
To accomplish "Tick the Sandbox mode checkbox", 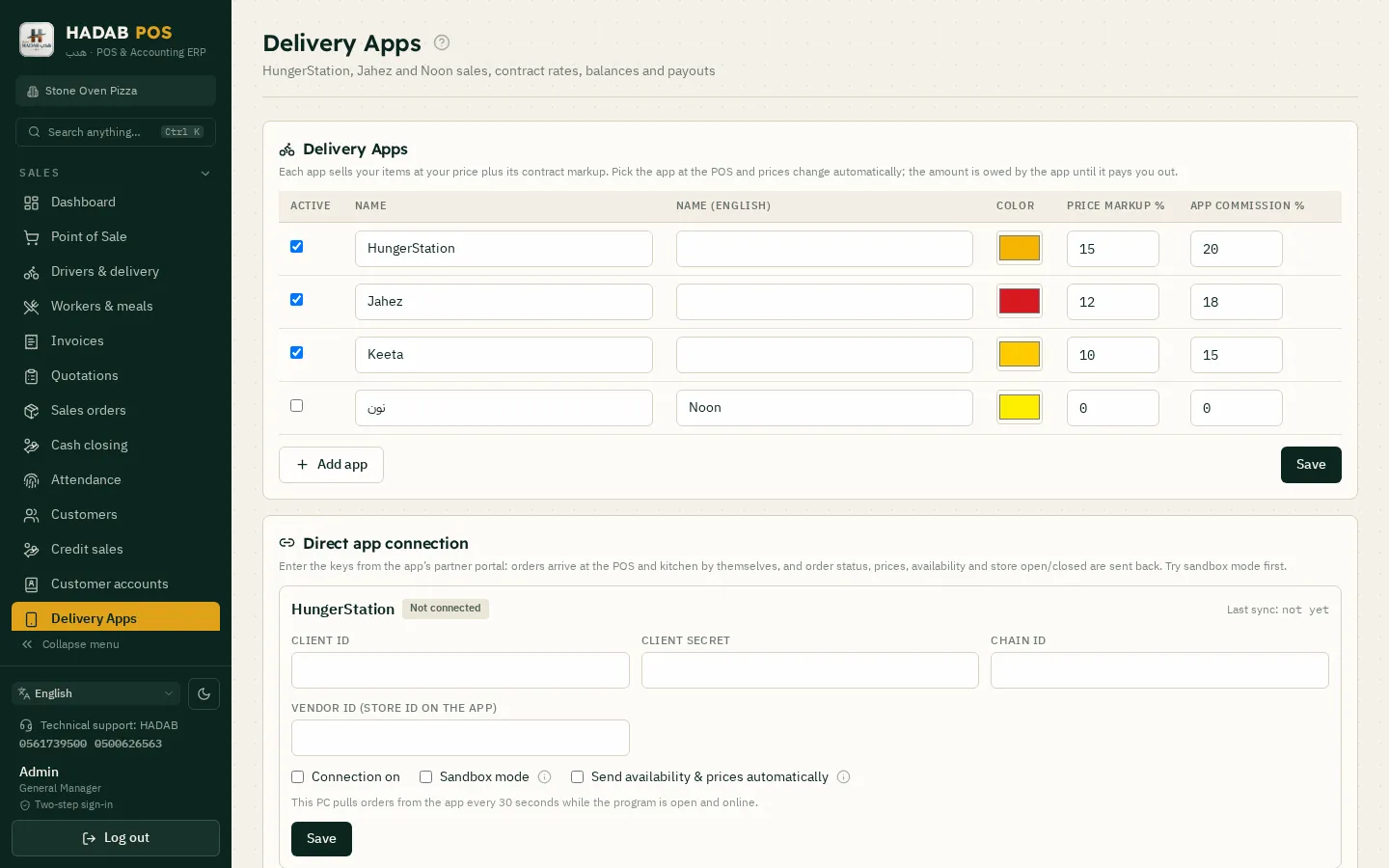I will click(426, 777).
